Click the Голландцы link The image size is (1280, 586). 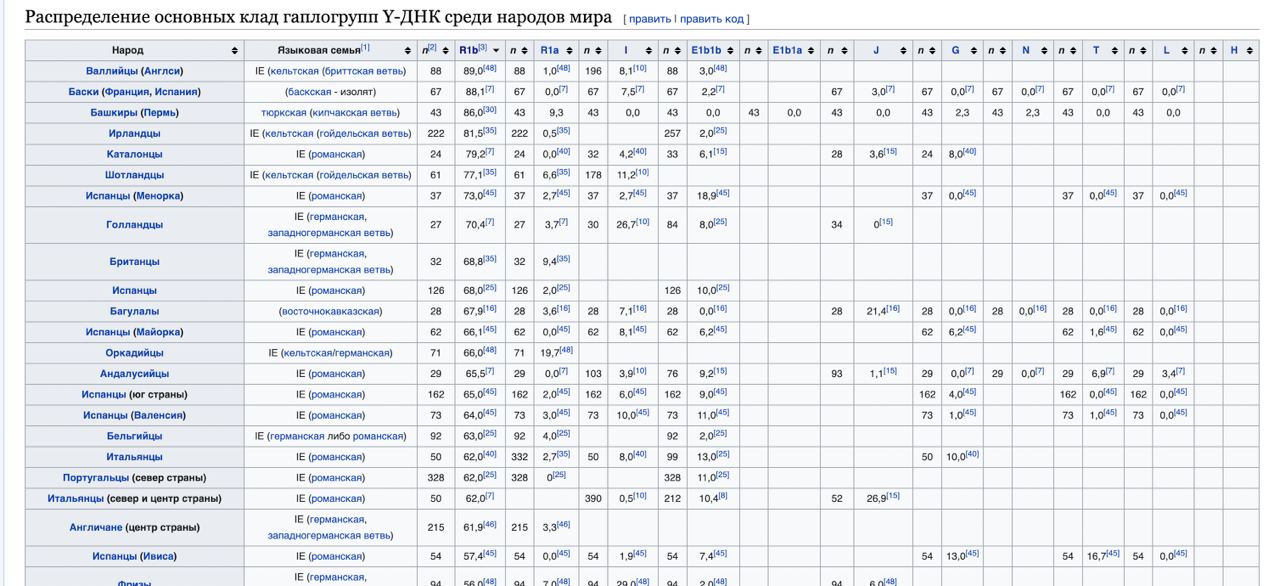134,225
